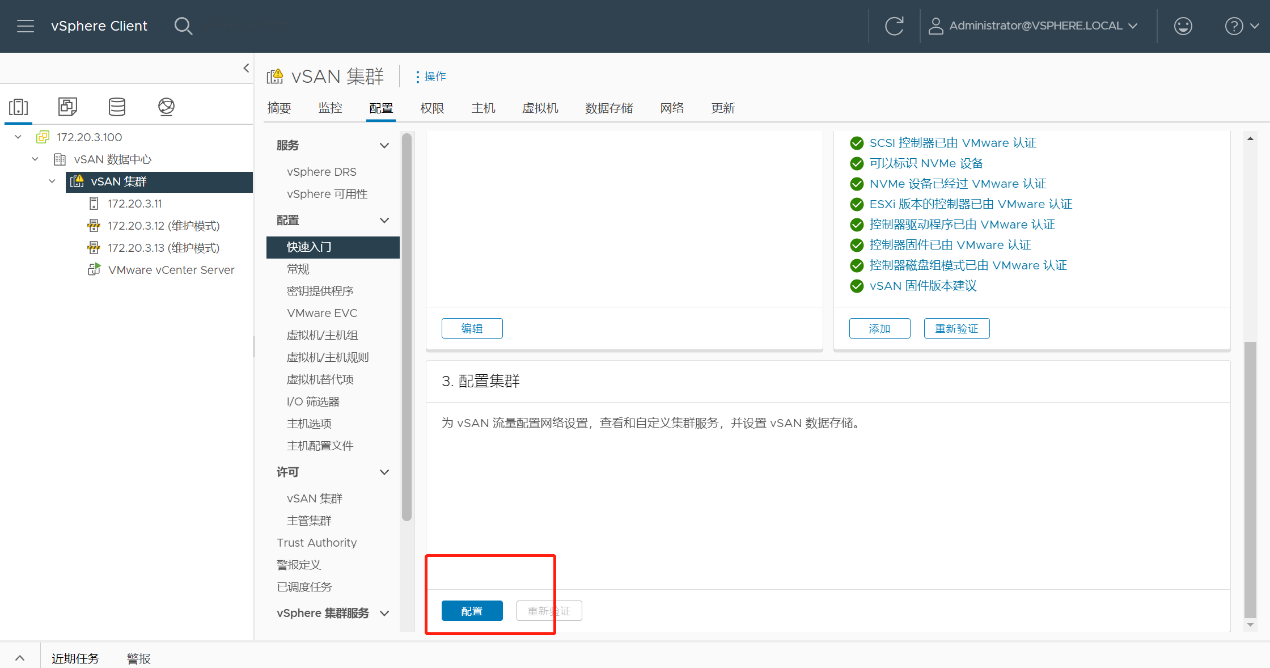Click 重新验证 beside 添加 button

pos(956,328)
